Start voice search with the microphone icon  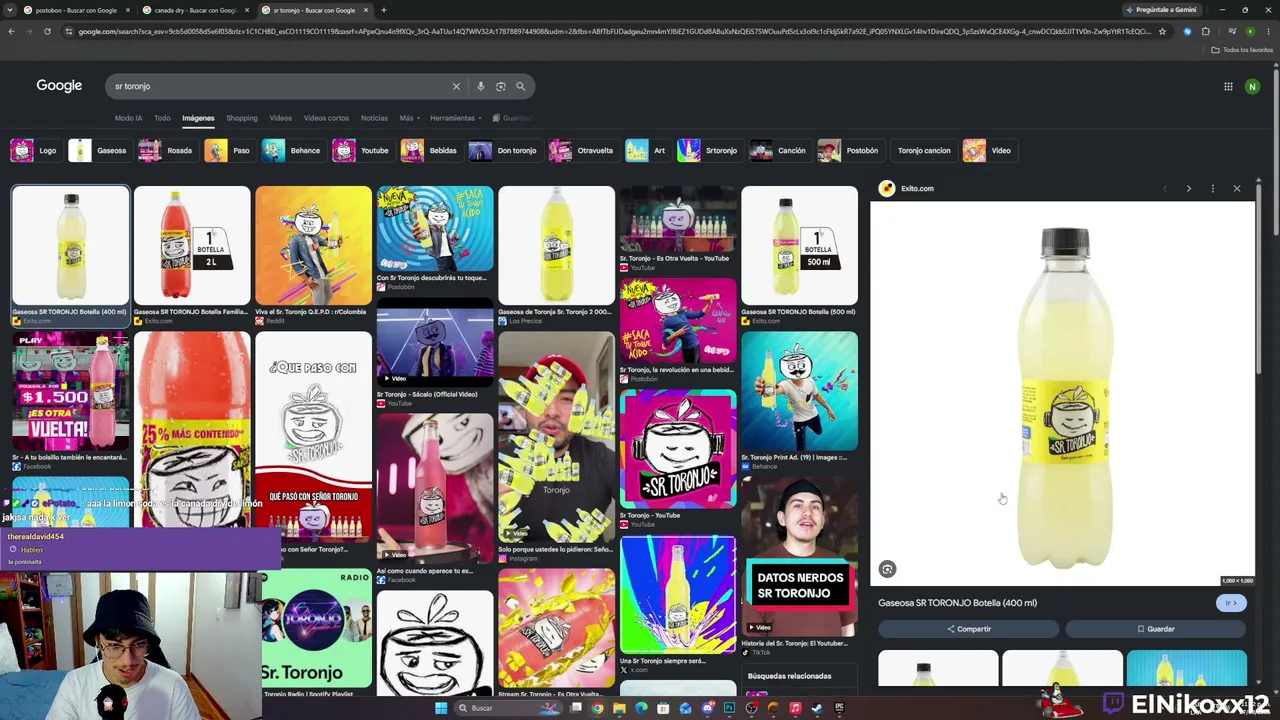click(x=481, y=86)
